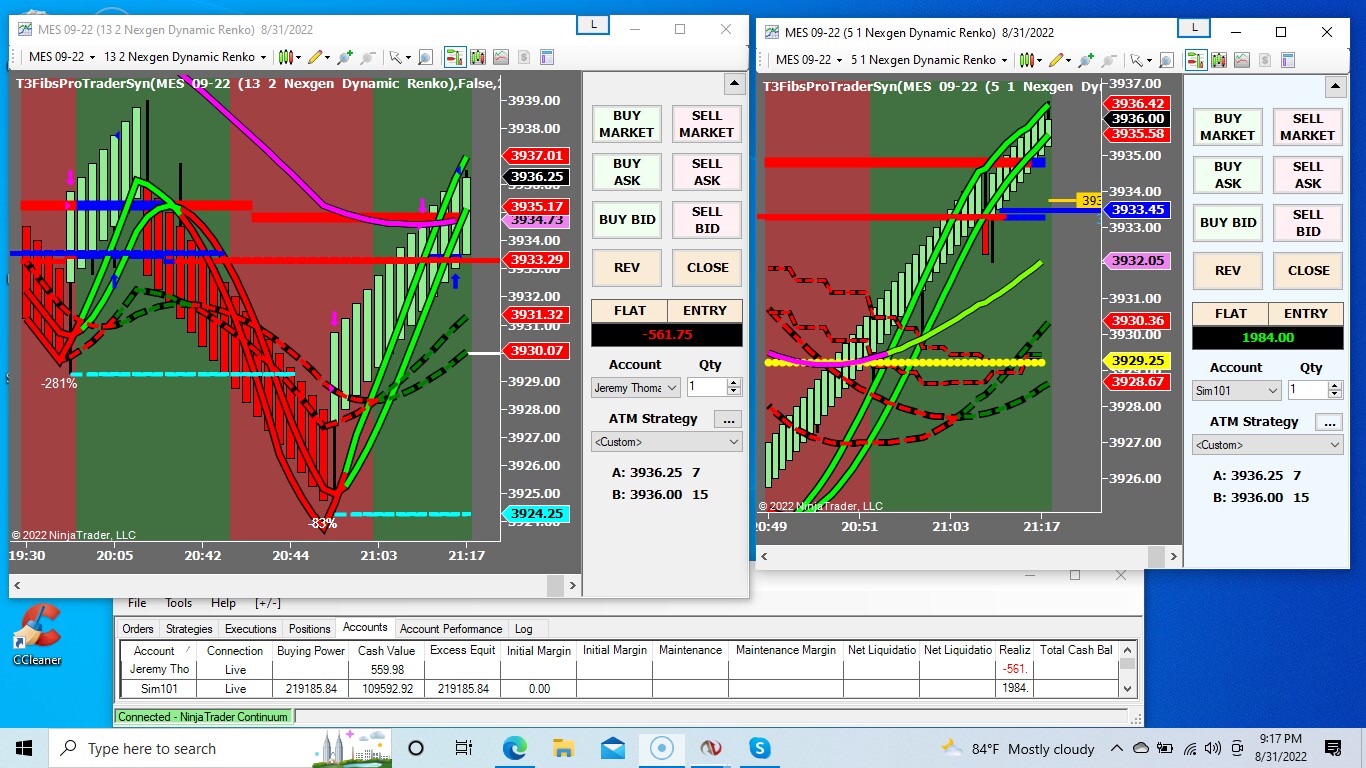The height and width of the screenshot is (768, 1366).
Task: Click the dollar-sign icon in 5 1 Renko toolbar
Action: coord(1264,60)
